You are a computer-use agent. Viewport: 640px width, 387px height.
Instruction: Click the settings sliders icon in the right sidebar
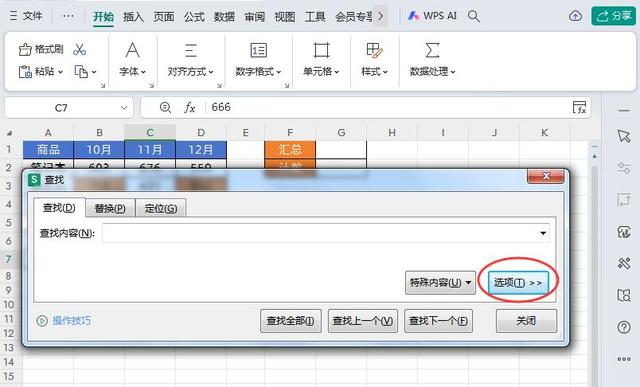coord(624,168)
